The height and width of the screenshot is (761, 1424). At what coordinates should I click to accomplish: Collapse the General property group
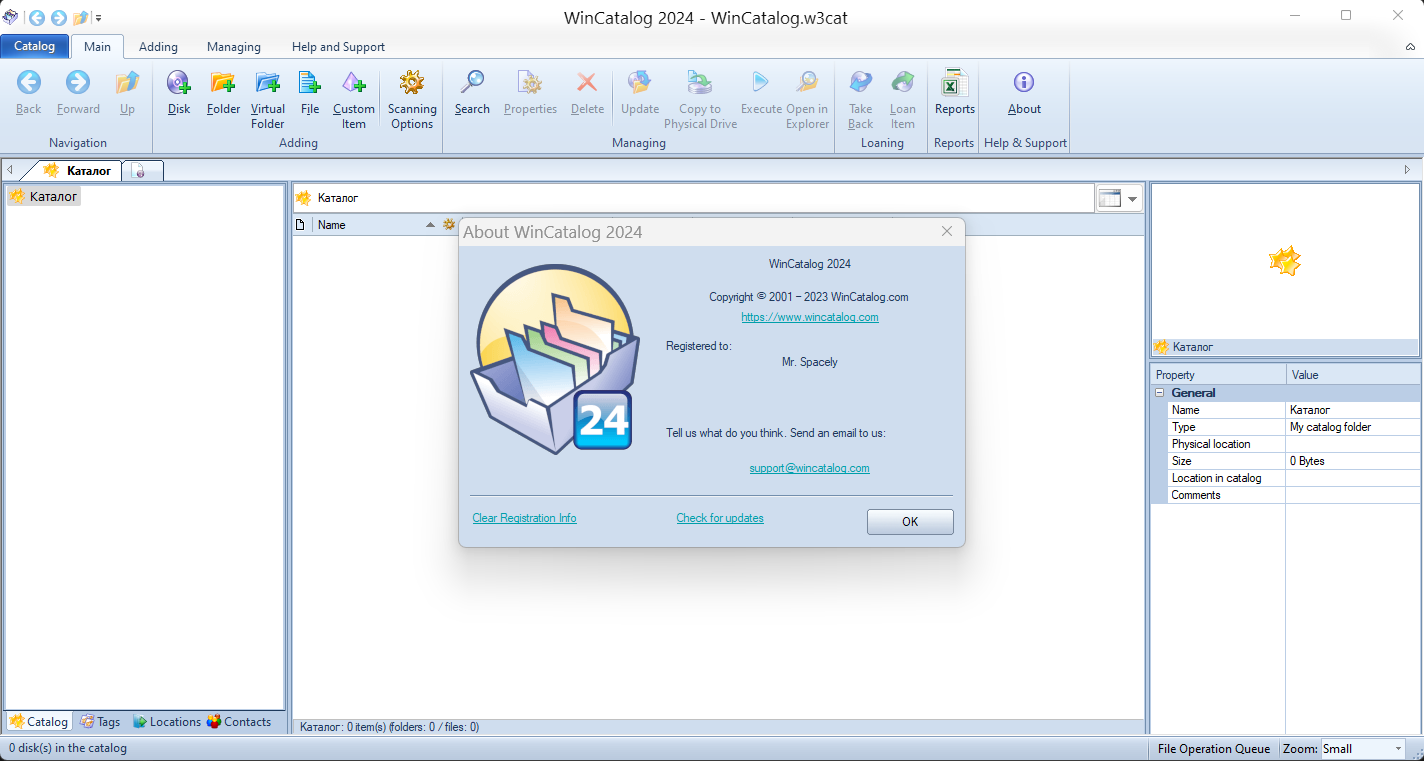[1160, 393]
